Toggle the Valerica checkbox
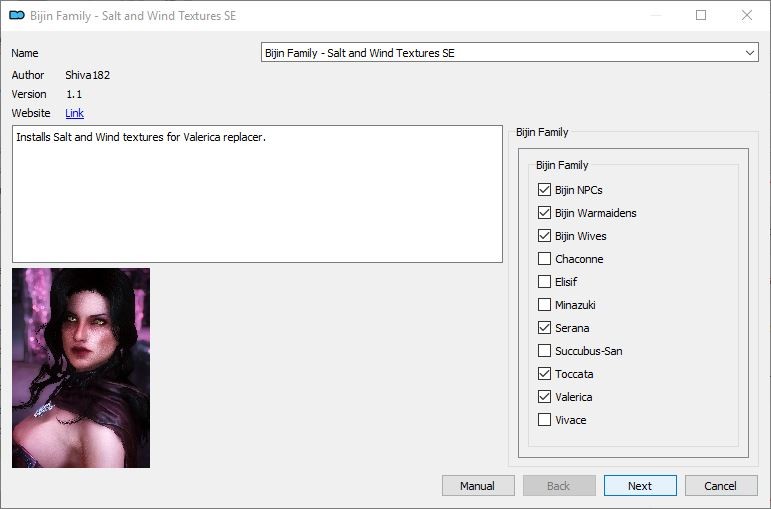This screenshot has height=509, width=771. (x=544, y=397)
